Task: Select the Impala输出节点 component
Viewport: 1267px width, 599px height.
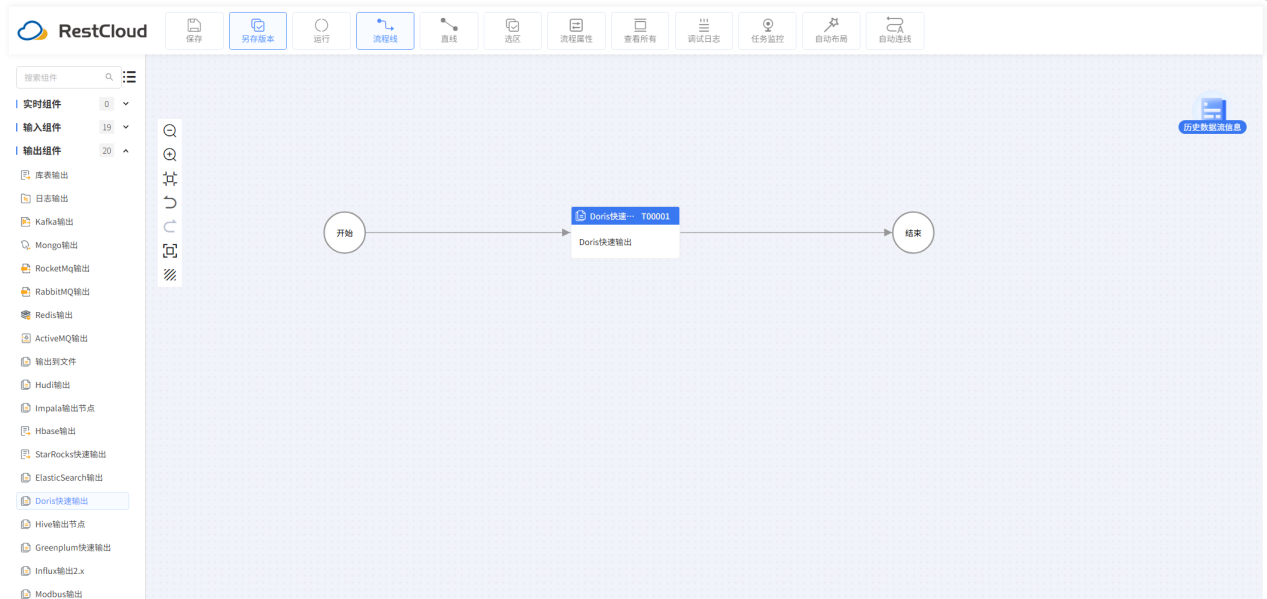Action: click(x=72, y=408)
